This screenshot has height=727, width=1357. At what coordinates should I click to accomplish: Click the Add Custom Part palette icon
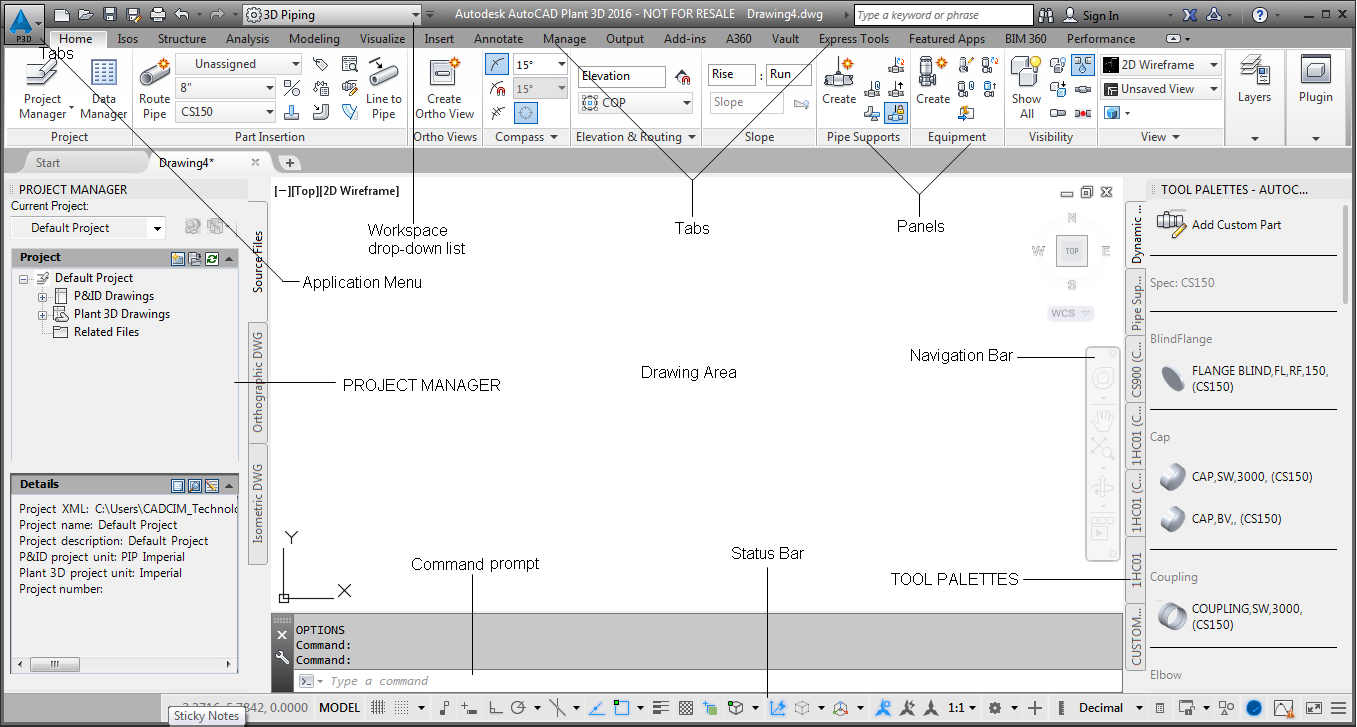[x=1170, y=223]
